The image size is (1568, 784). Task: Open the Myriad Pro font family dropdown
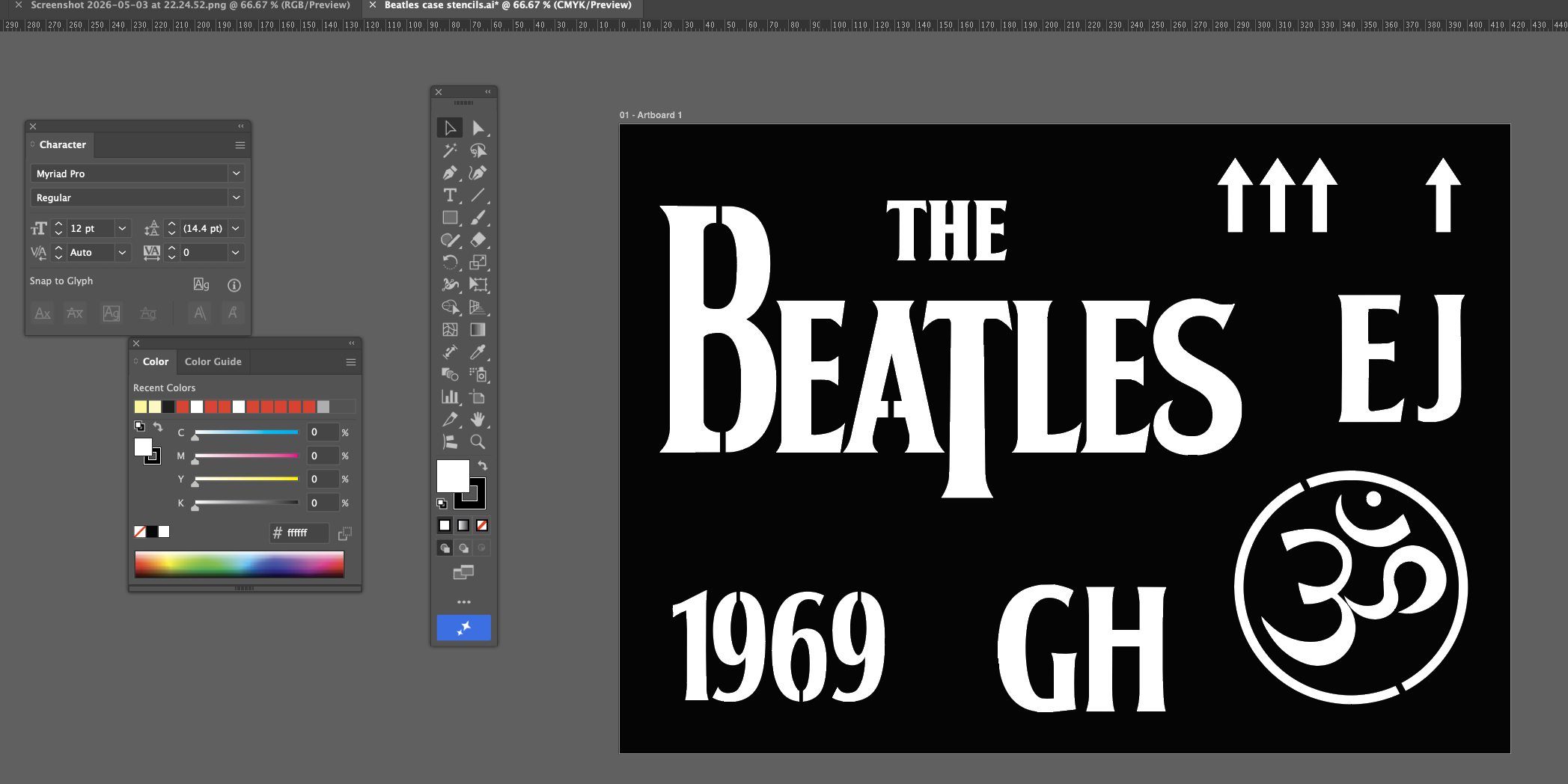[x=237, y=174]
